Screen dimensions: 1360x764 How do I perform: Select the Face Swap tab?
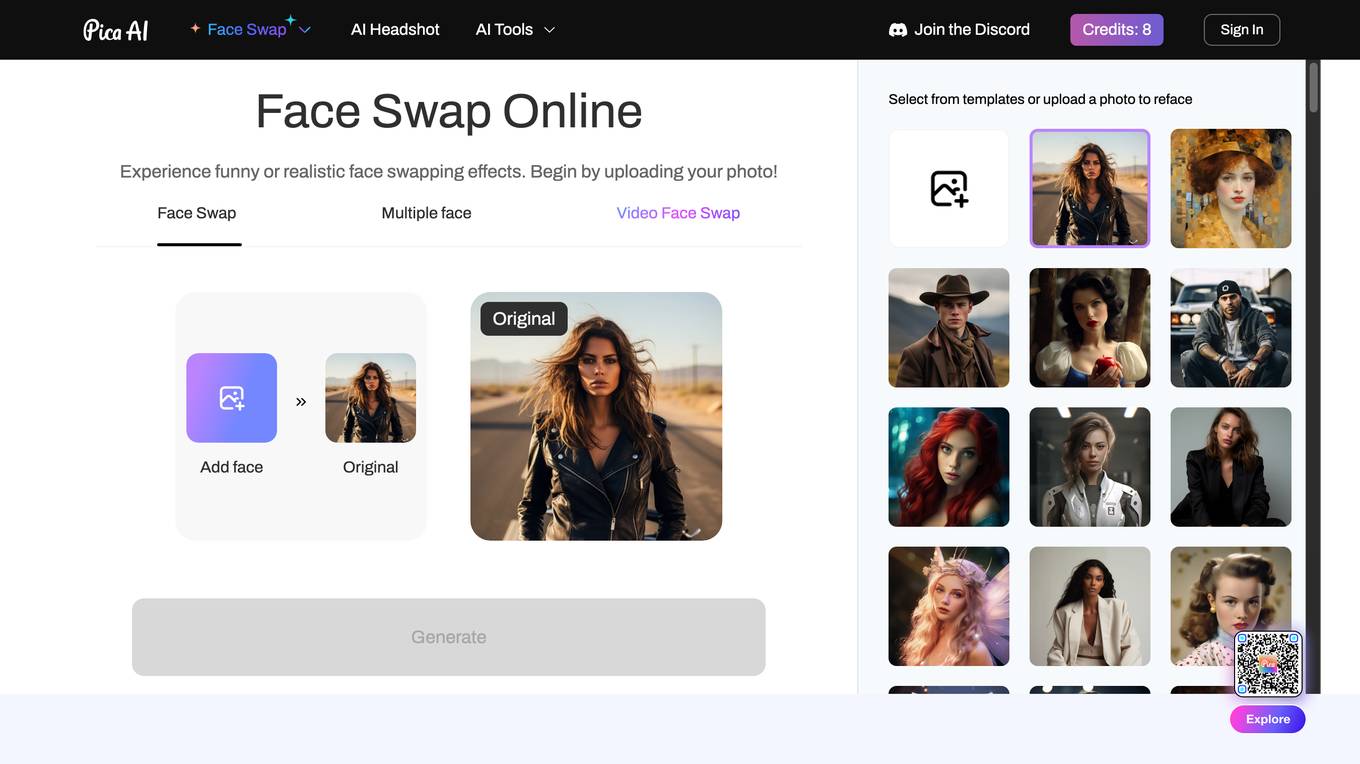click(197, 213)
